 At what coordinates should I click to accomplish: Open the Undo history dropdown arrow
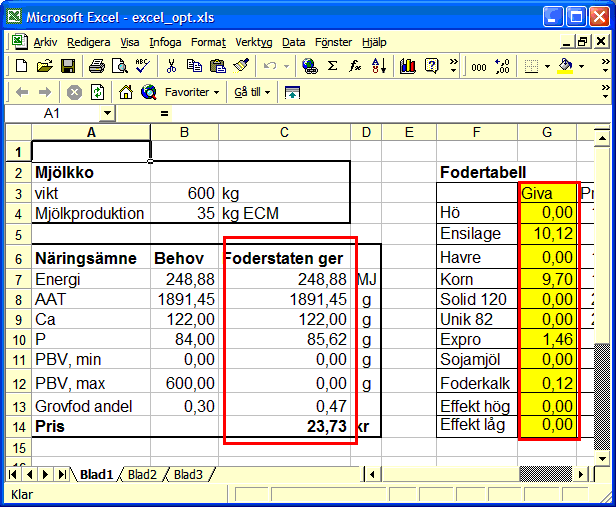click(286, 66)
